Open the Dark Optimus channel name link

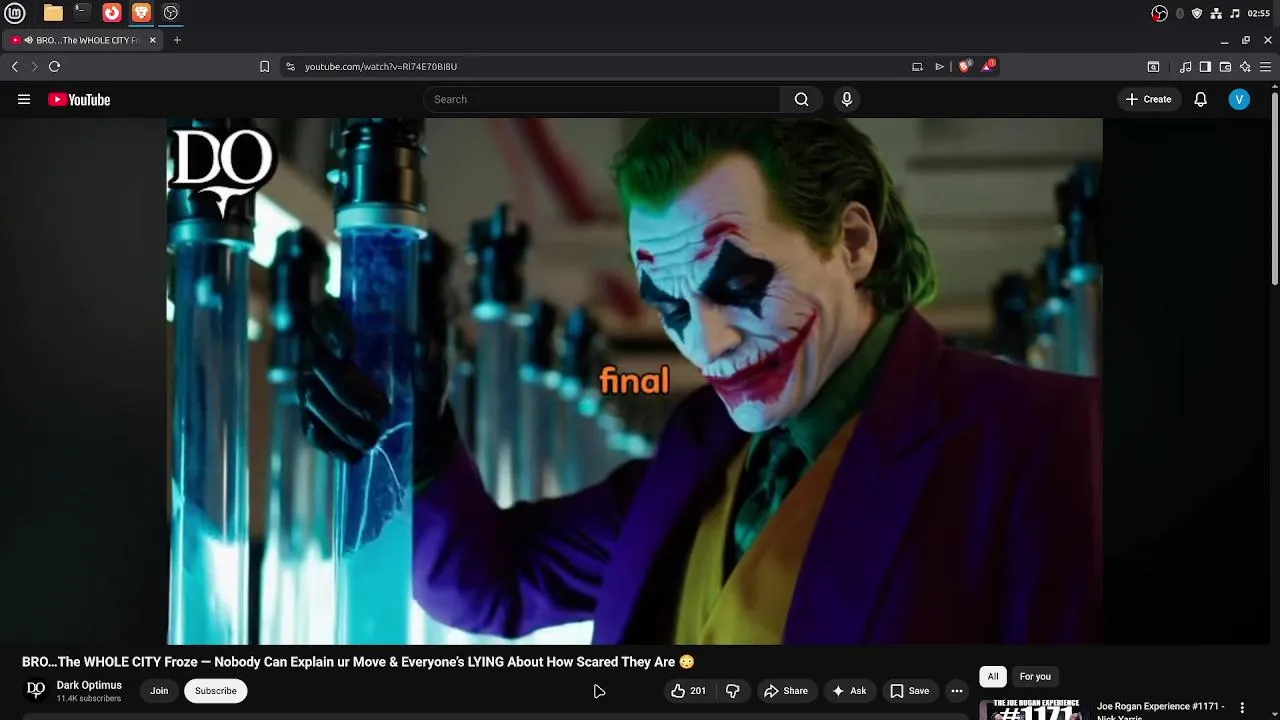(89, 685)
